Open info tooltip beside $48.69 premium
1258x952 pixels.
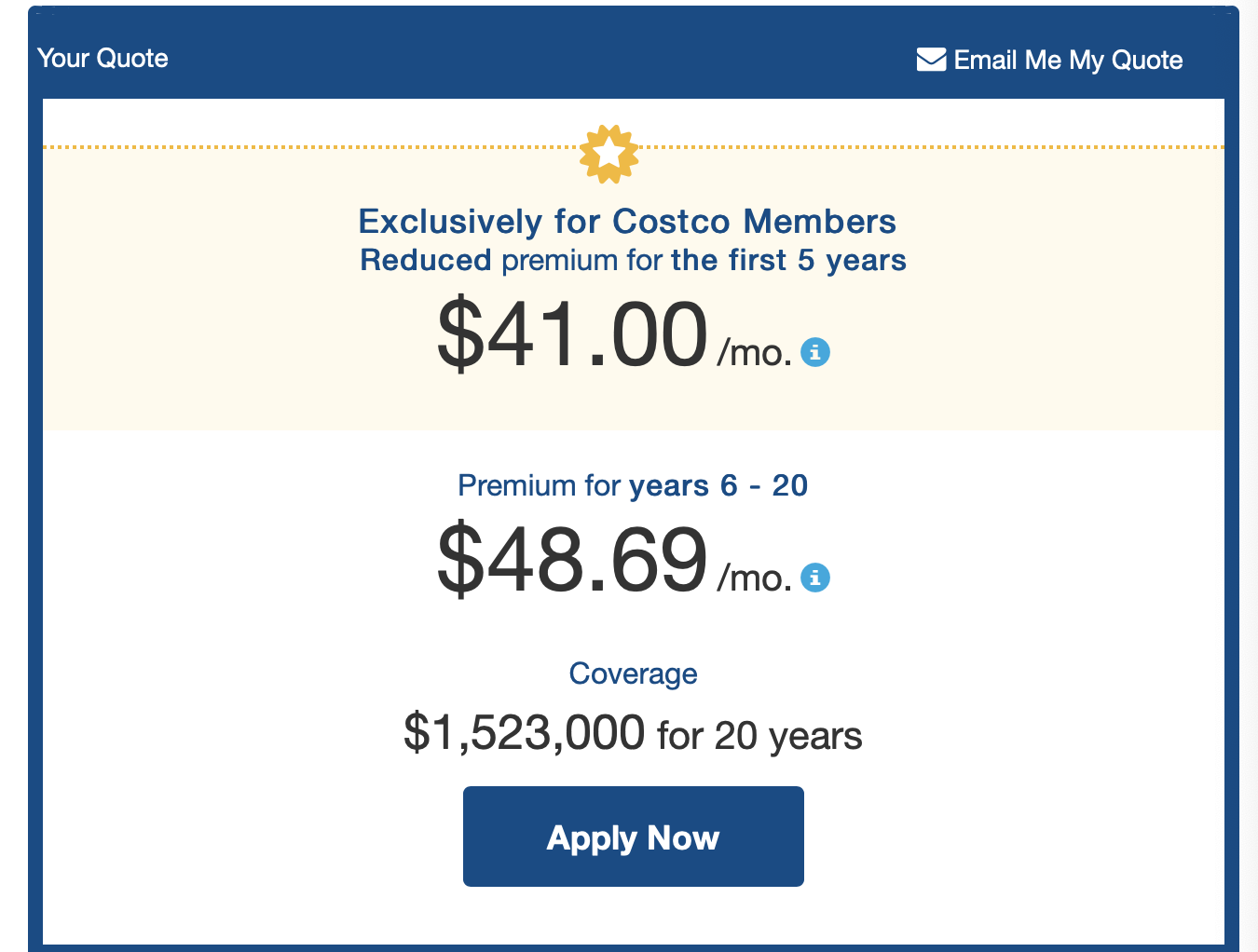pos(815,578)
